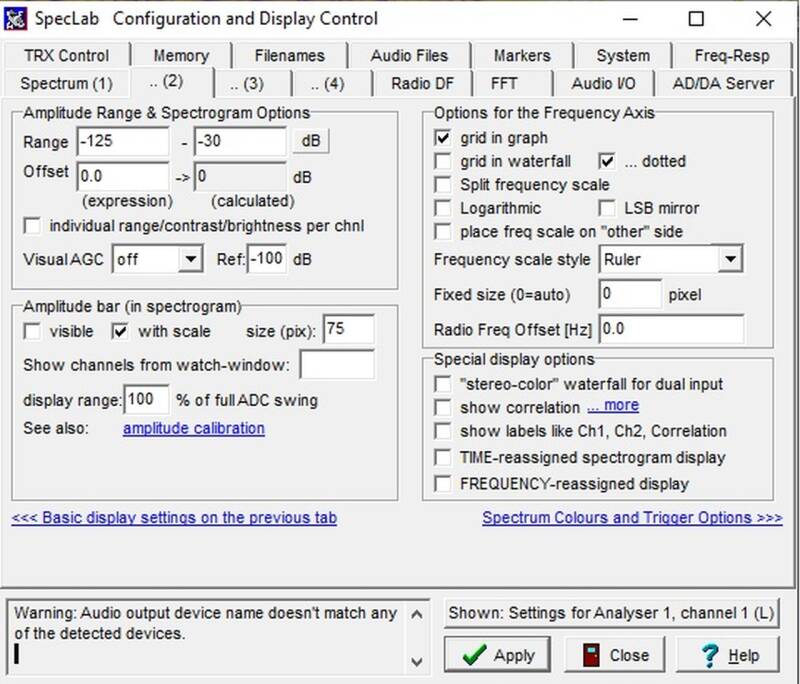Select the .. (3) spectrum tab

tap(246, 83)
